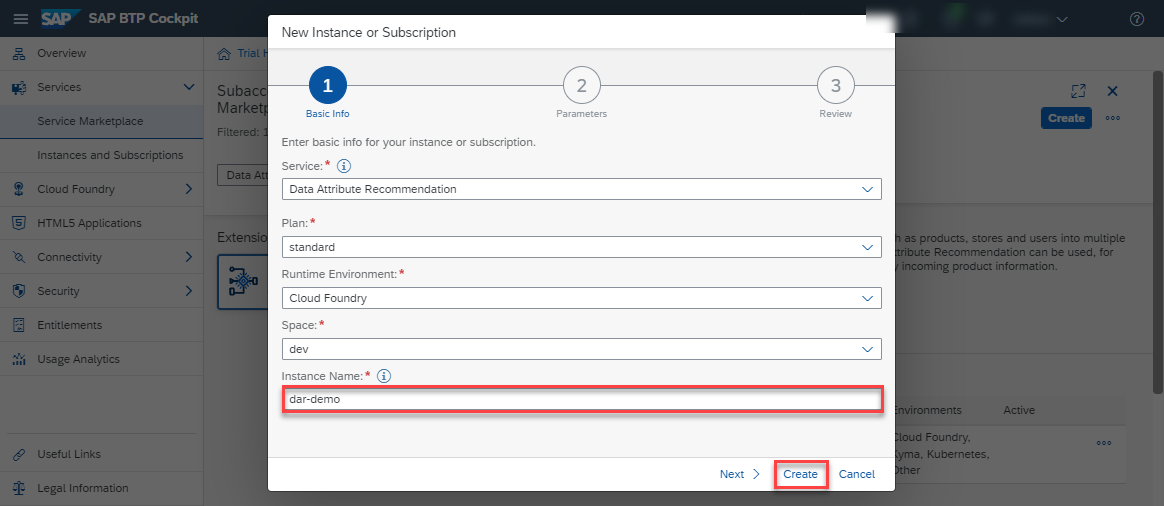The height and width of the screenshot is (506, 1164).
Task: Open the Legal Information entry
Action: 101,488
